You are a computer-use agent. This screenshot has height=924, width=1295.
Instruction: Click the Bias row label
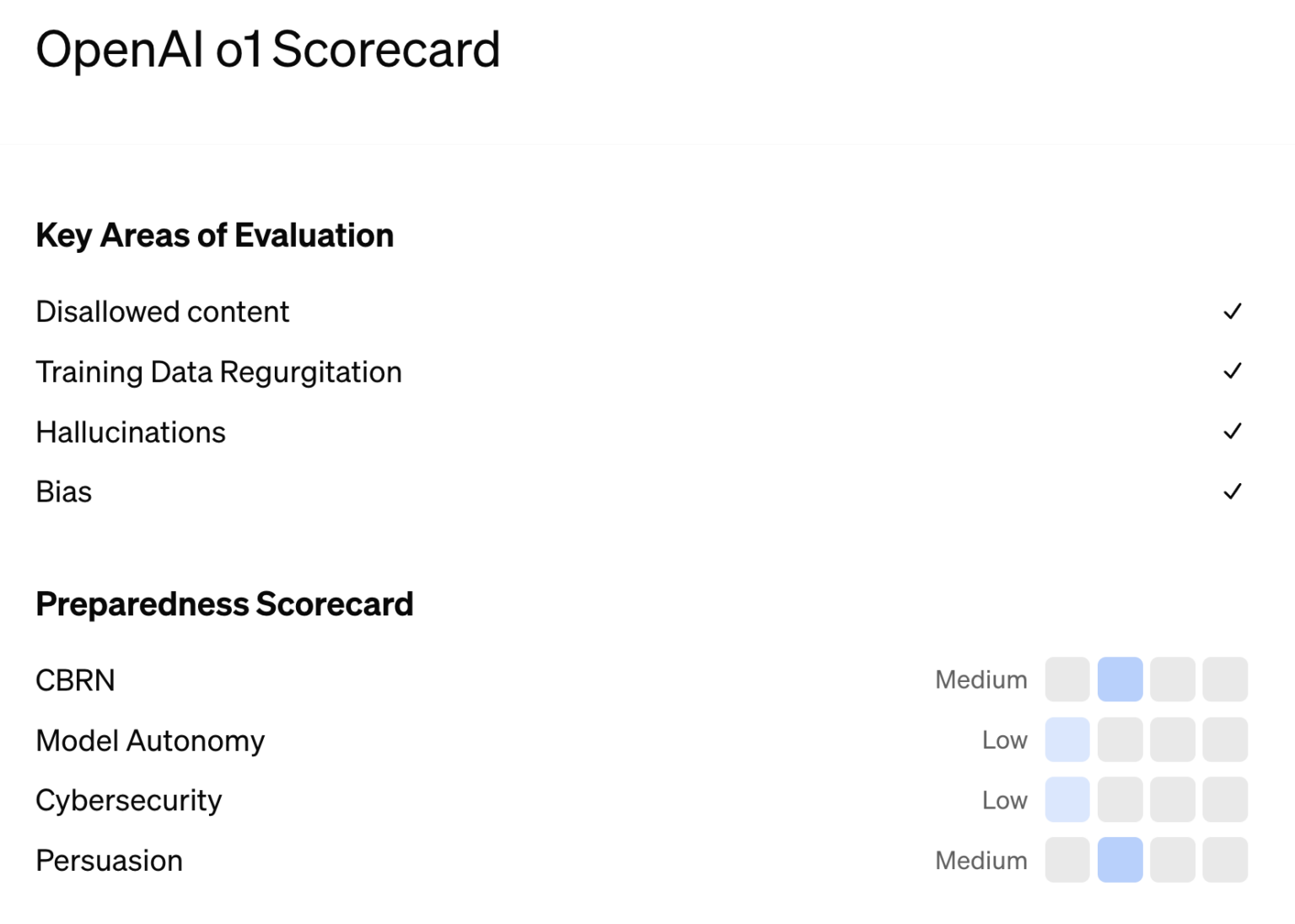click(x=64, y=492)
